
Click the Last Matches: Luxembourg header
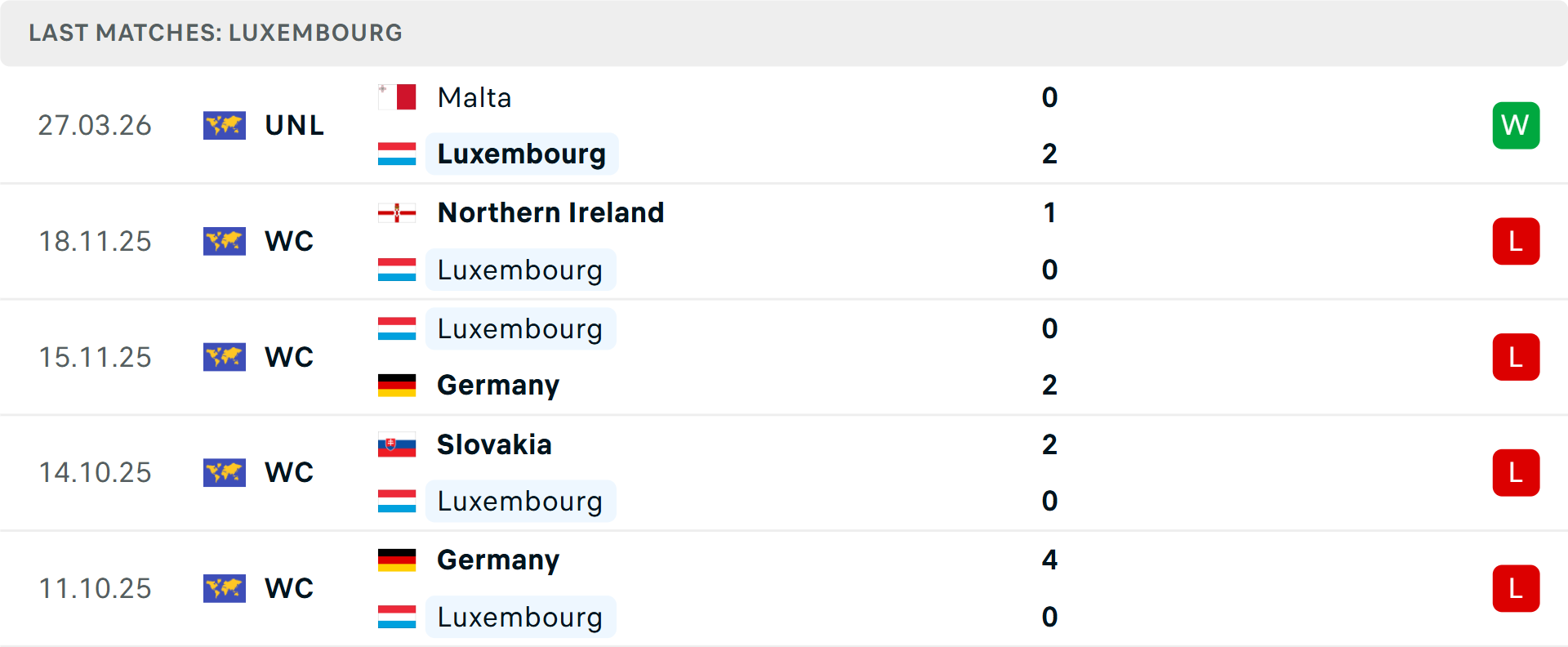[x=216, y=33]
